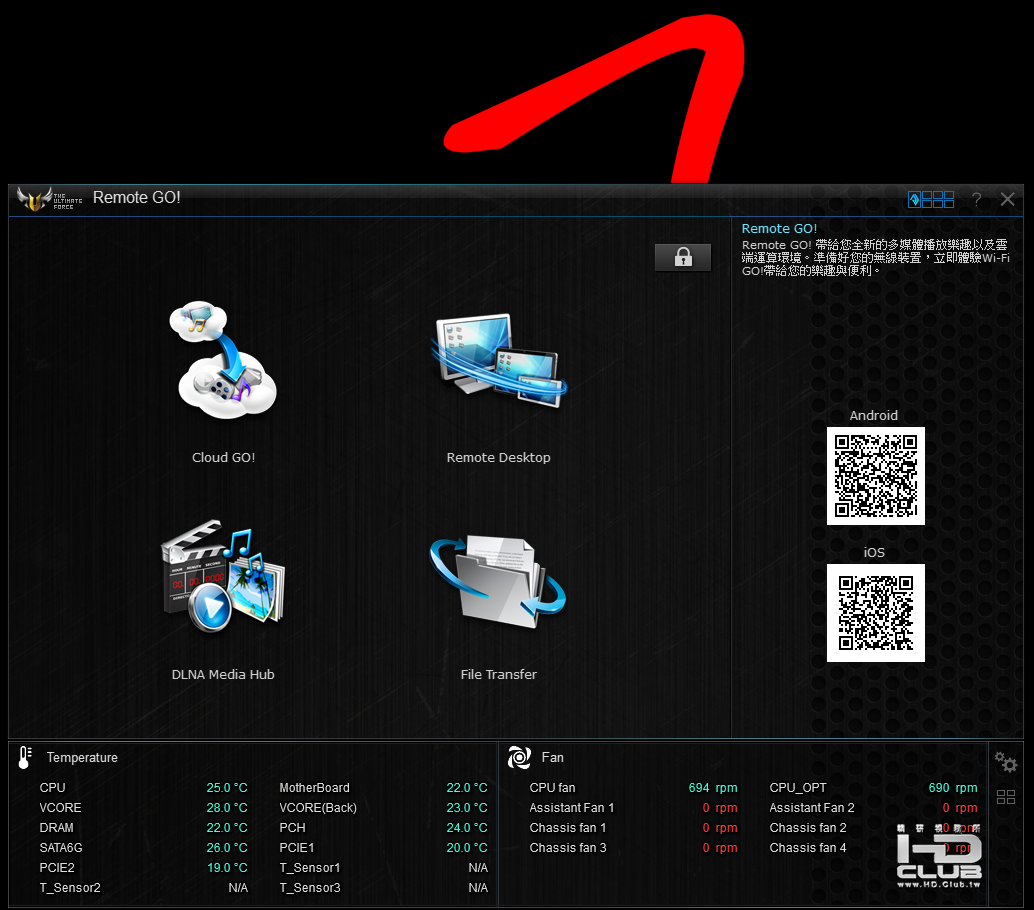Select the Temperature panel heading

click(x=82, y=758)
